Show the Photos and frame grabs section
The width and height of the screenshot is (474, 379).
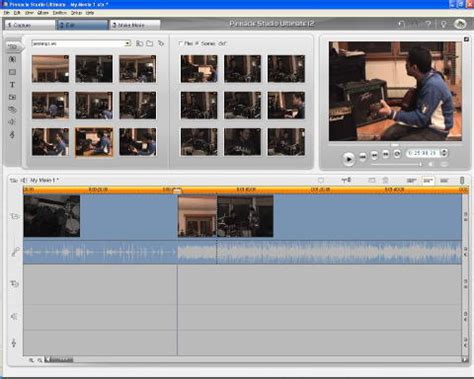12,97
